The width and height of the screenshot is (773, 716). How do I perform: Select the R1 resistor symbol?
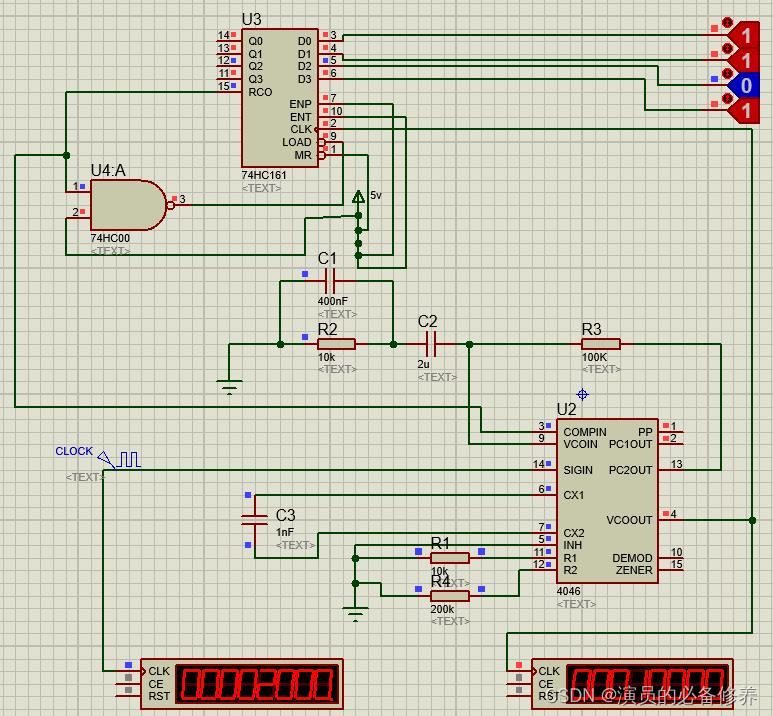[x=450, y=558]
